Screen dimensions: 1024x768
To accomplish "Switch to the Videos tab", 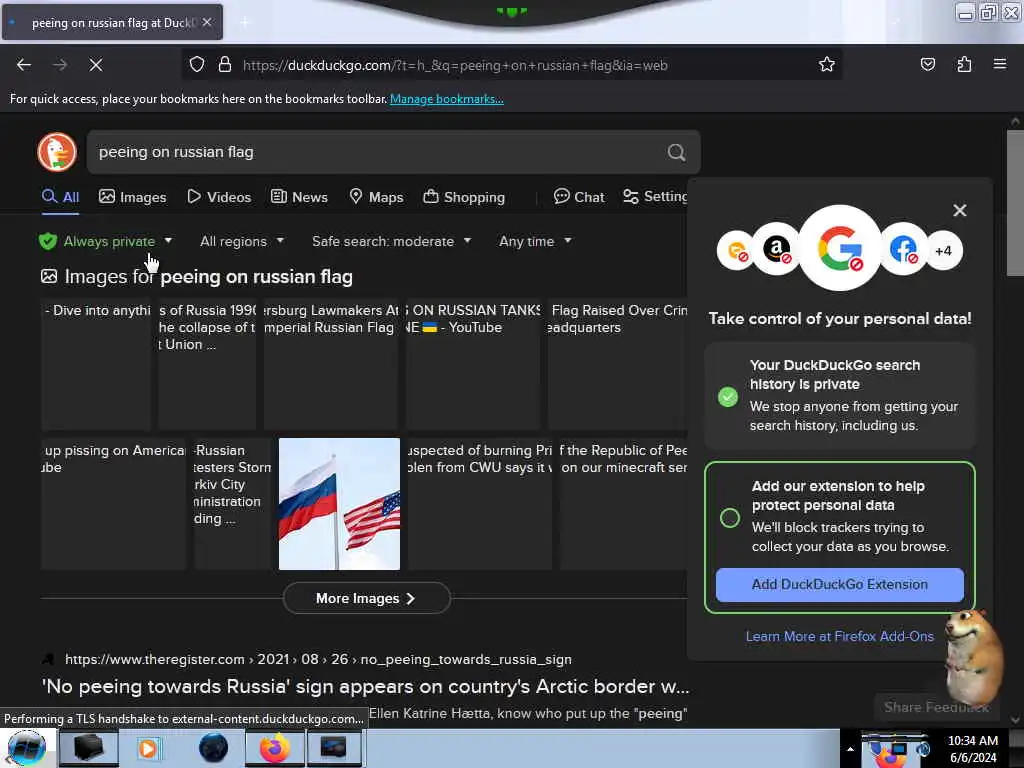I will [x=219, y=197].
